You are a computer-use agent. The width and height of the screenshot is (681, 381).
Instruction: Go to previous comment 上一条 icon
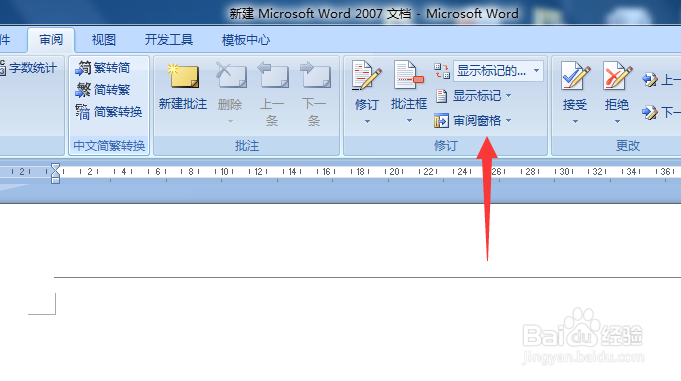tap(273, 75)
